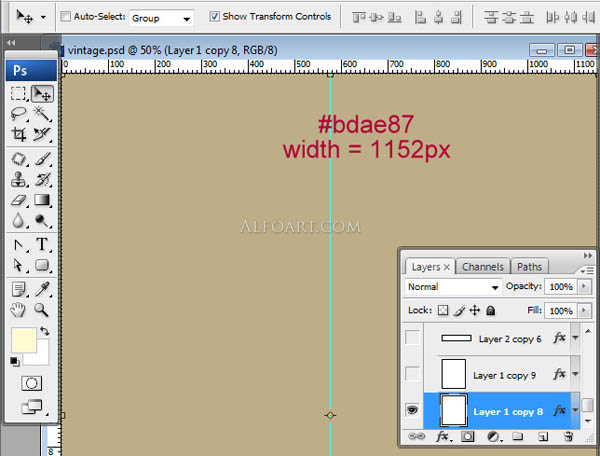This screenshot has width=600, height=456.
Task: Select the Rectangular Marquee tool
Action: click(x=18, y=93)
